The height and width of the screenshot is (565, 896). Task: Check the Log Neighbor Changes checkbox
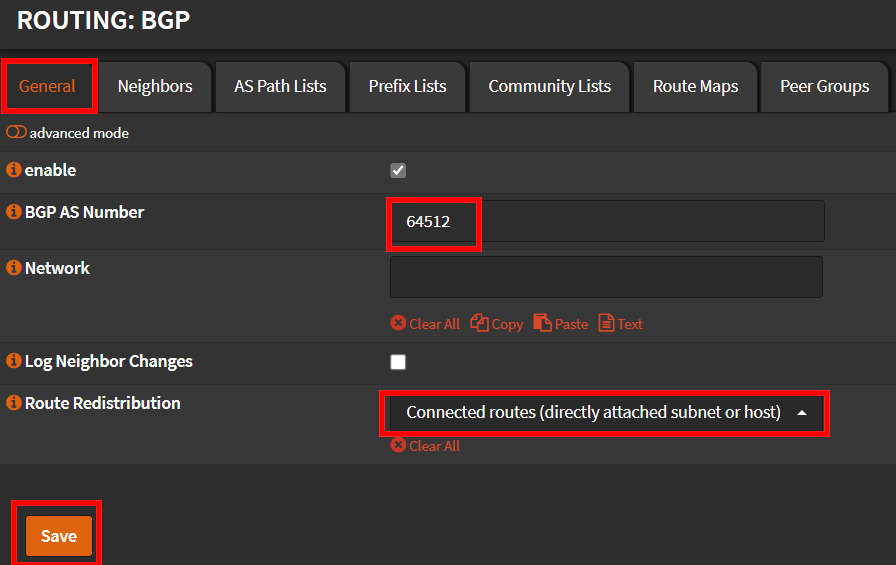tap(398, 362)
